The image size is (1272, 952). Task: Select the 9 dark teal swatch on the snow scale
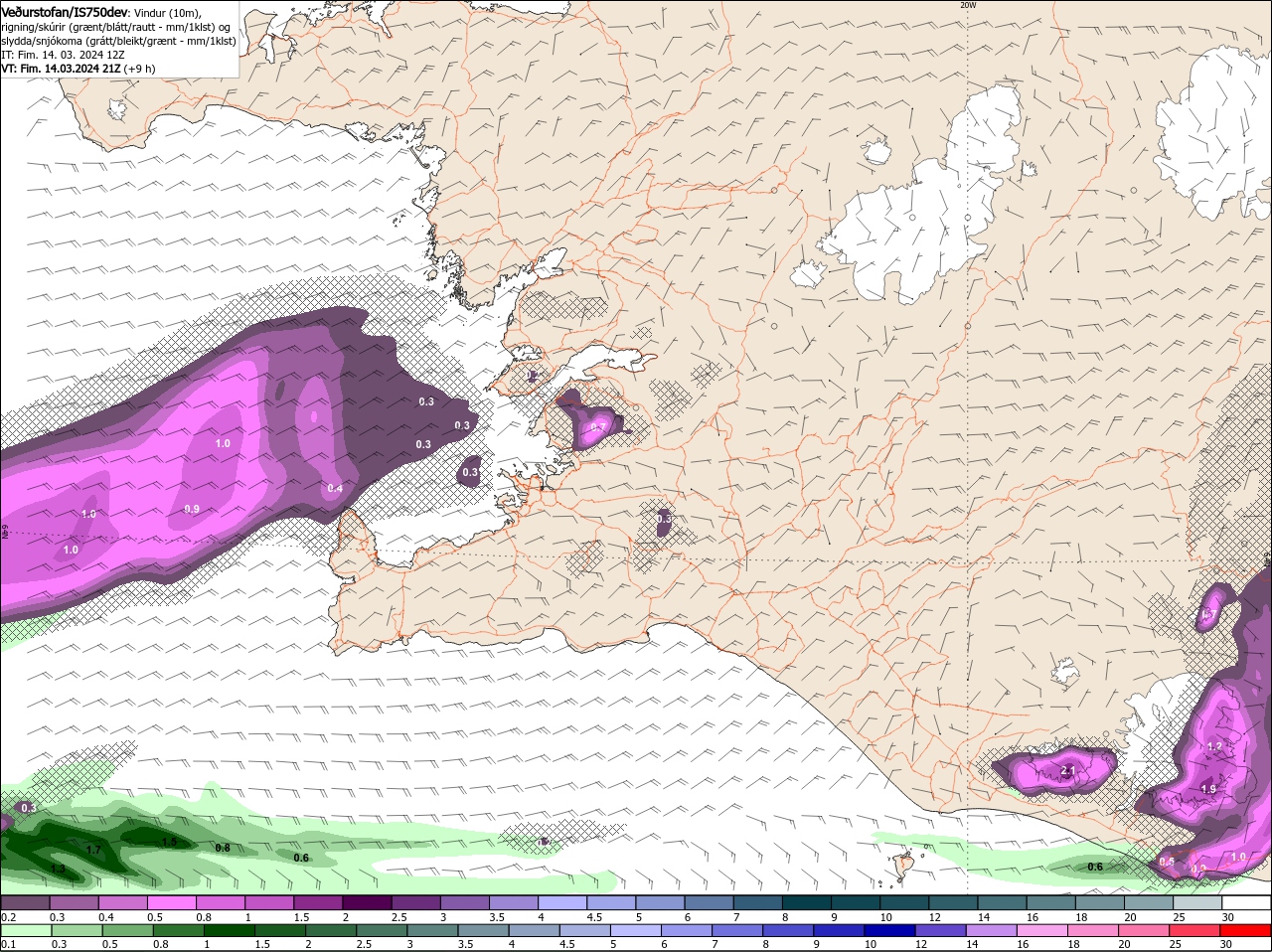point(856,902)
